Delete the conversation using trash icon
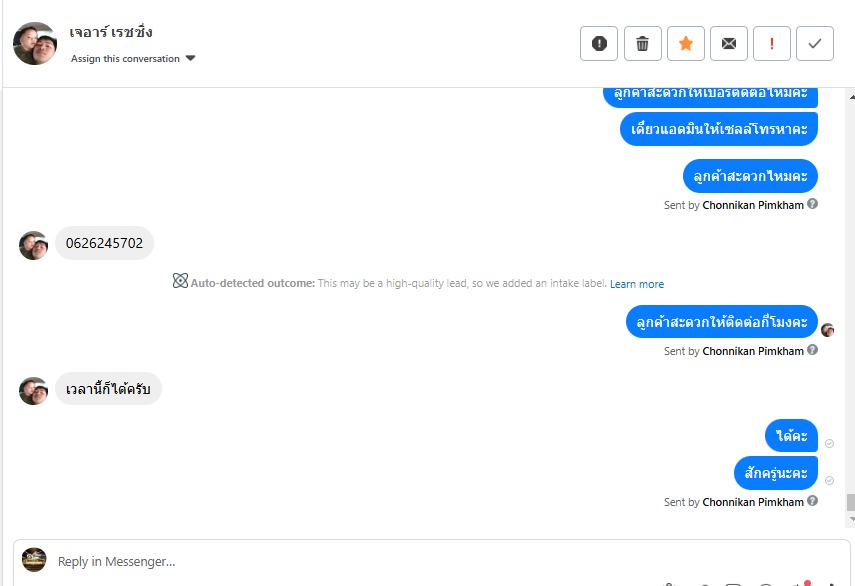855x586 pixels. tap(642, 44)
